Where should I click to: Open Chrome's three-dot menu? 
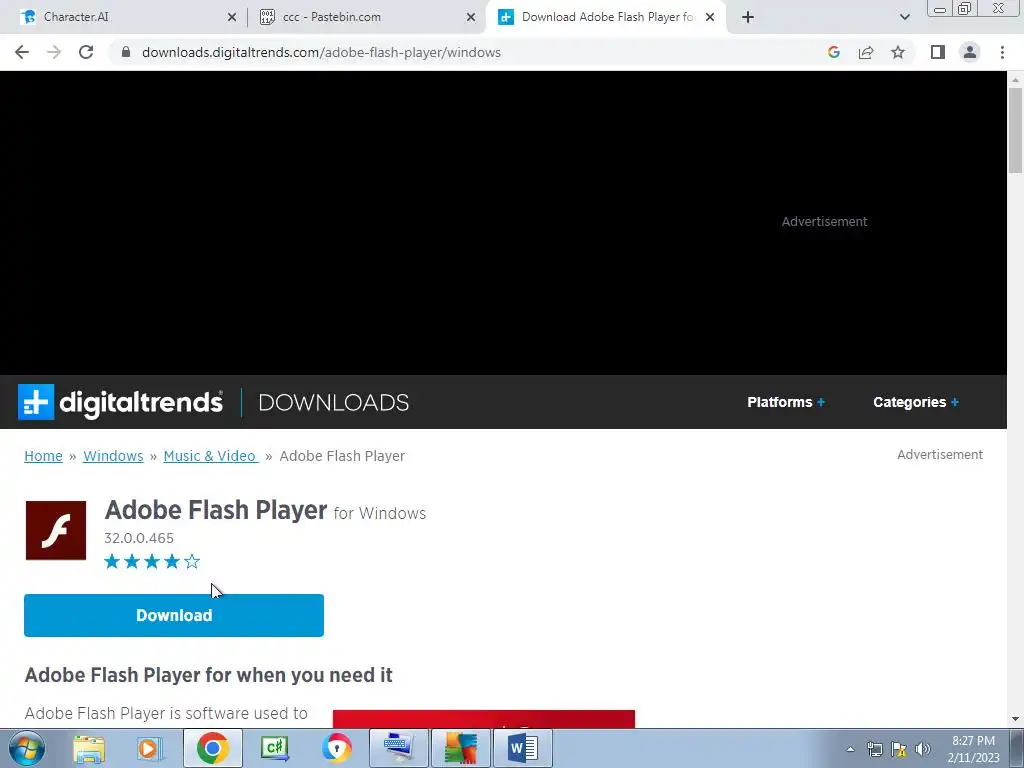click(1002, 52)
